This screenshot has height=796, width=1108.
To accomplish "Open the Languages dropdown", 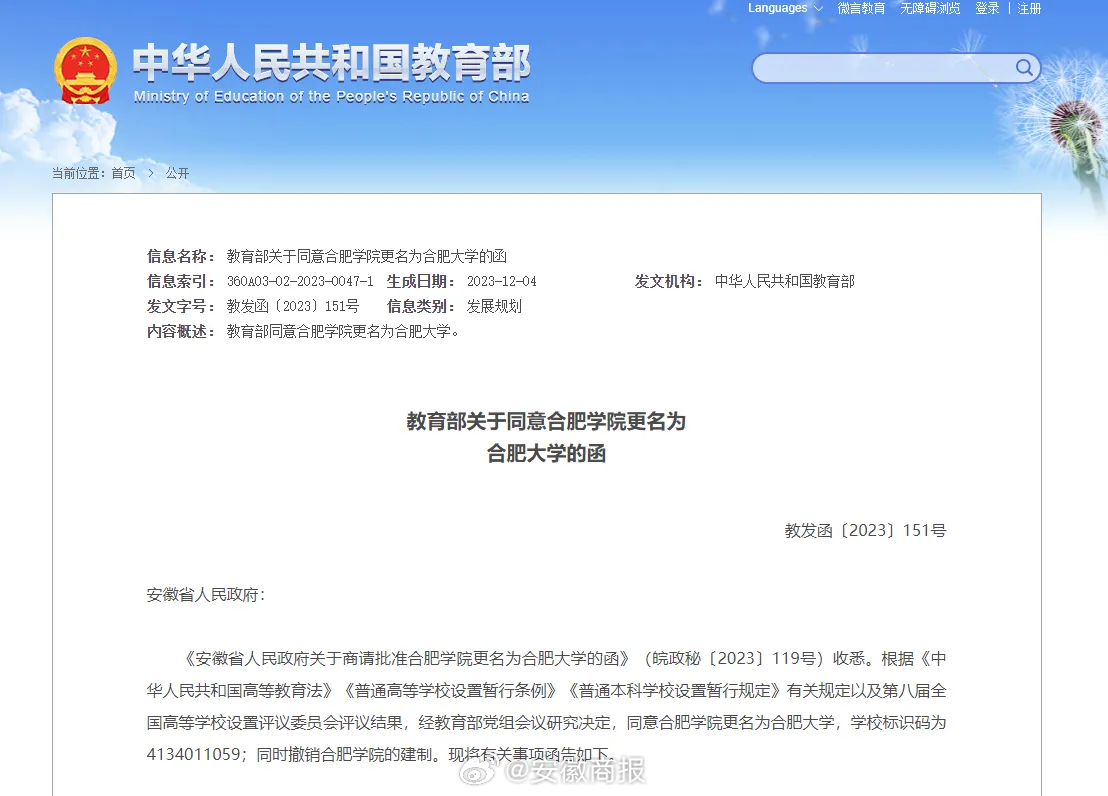I will (x=785, y=8).
